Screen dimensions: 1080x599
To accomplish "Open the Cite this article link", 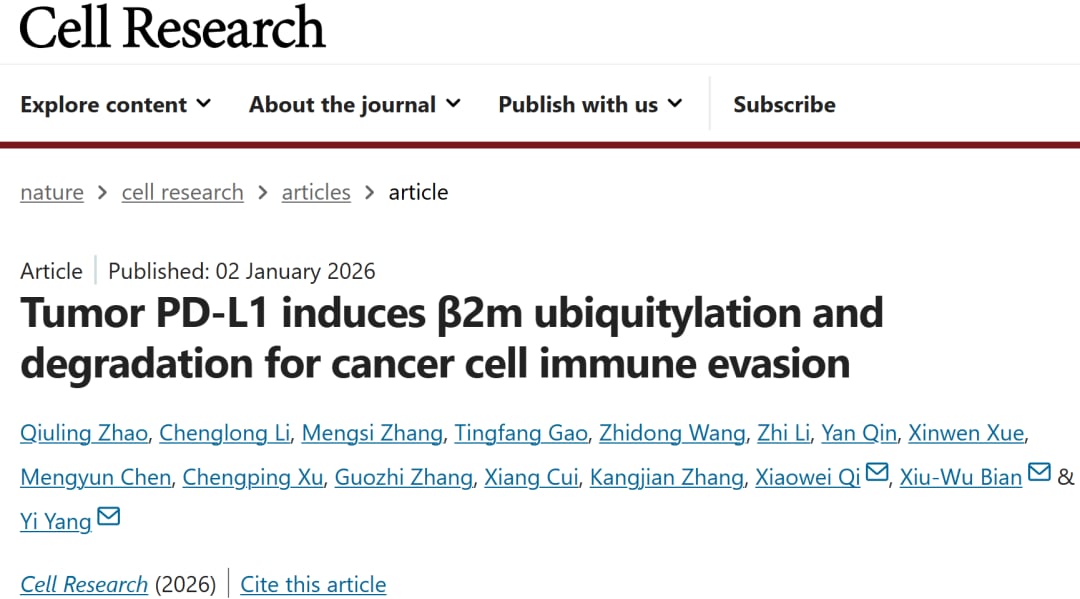I will (313, 584).
